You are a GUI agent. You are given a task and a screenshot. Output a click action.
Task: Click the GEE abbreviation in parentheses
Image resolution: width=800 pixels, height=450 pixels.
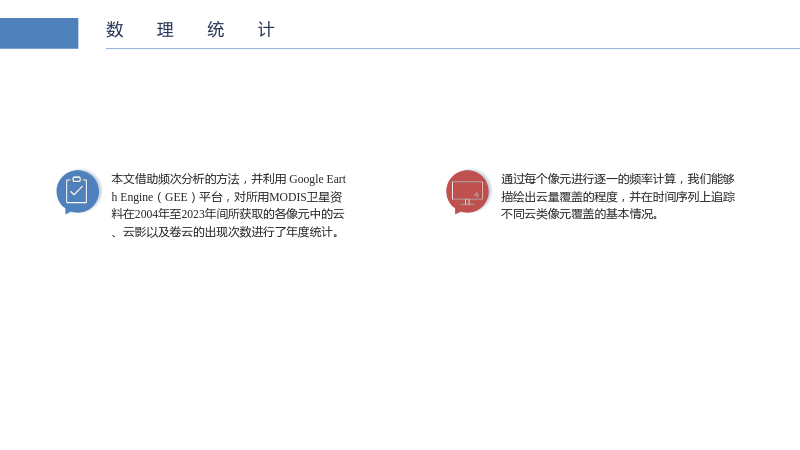(176, 197)
